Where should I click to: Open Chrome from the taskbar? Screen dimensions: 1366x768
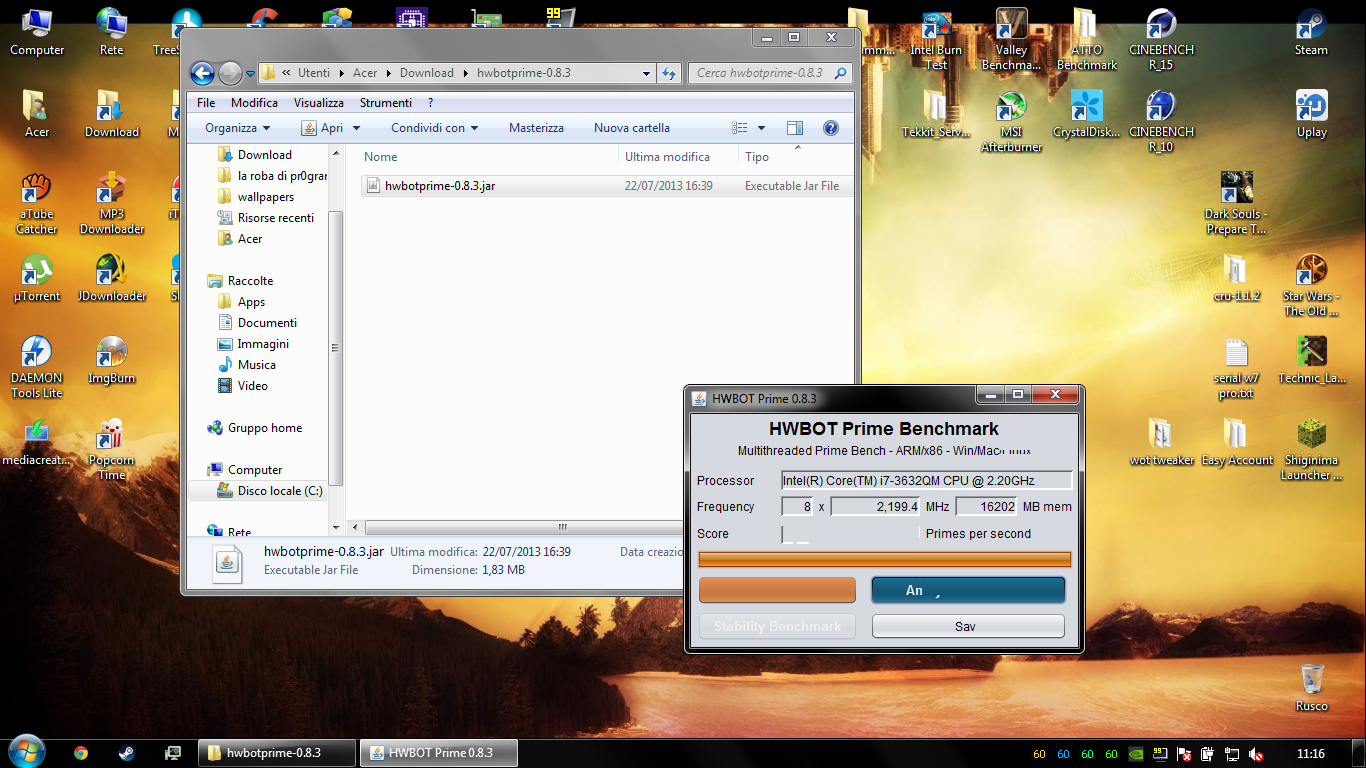pos(81,753)
